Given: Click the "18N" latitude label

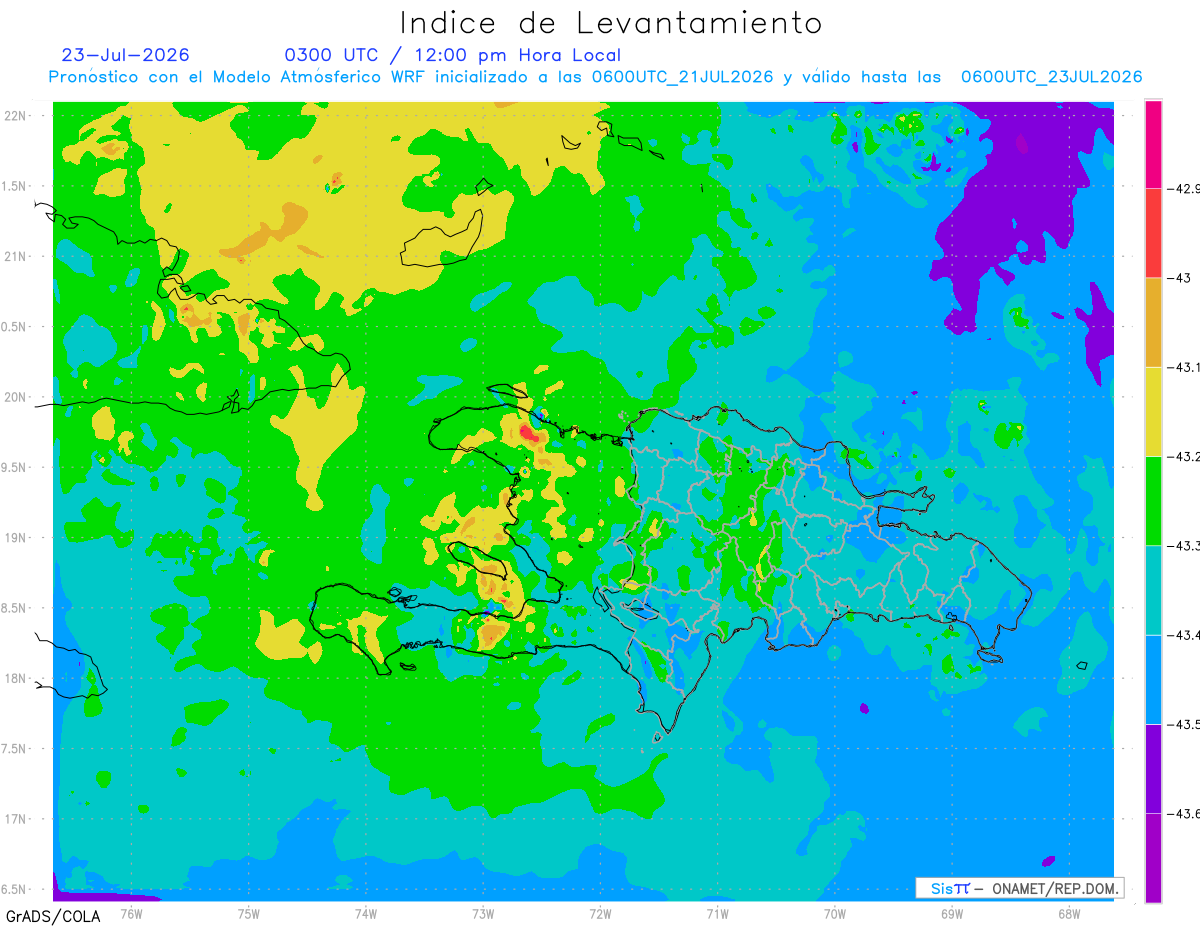Looking at the screenshot, I should 16,679.
